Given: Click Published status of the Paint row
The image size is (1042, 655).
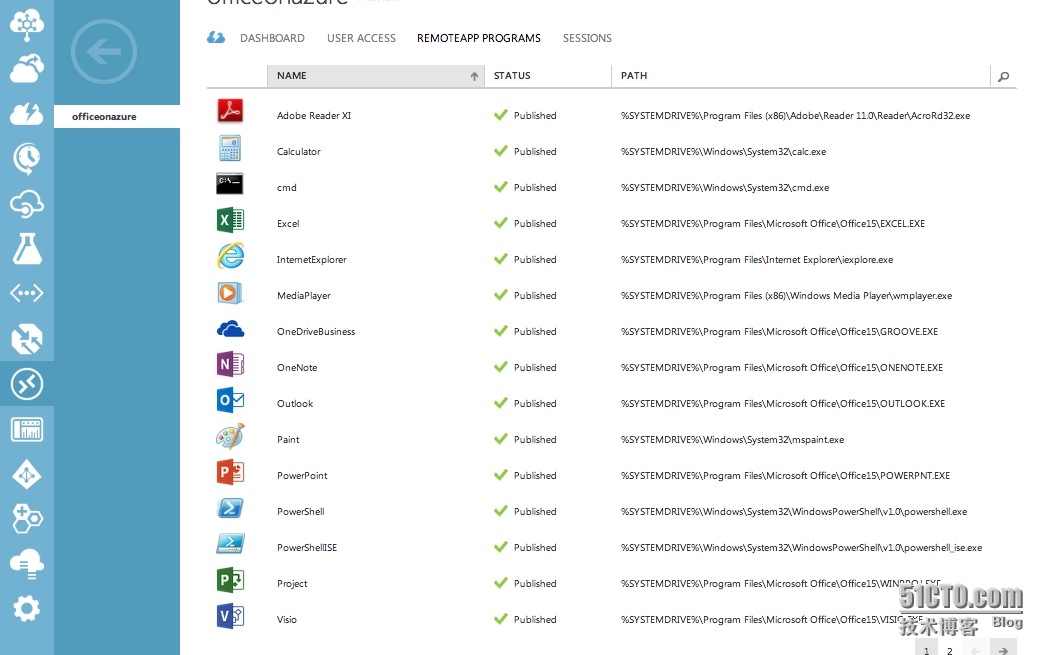Looking at the screenshot, I should coord(525,439).
